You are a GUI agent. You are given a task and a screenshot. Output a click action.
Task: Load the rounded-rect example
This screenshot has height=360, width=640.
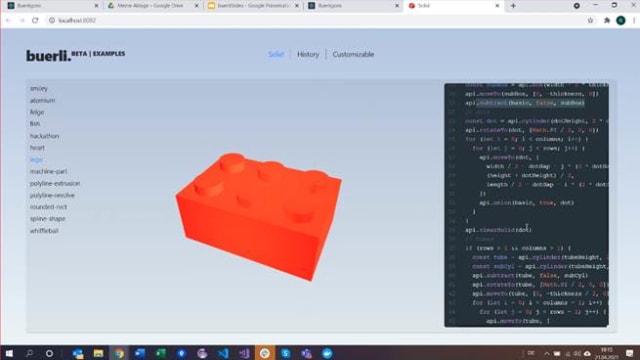(48, 207)
